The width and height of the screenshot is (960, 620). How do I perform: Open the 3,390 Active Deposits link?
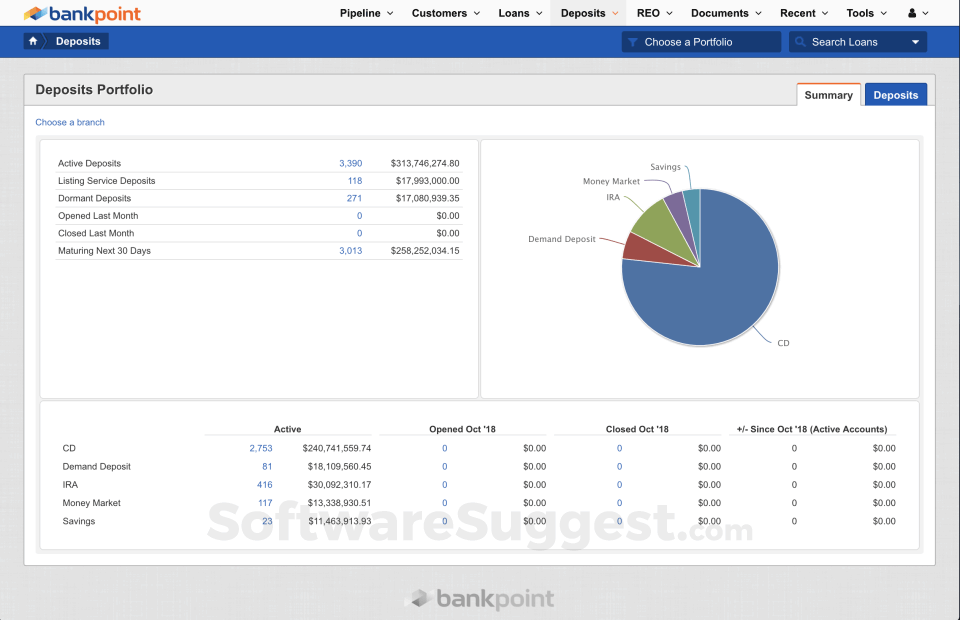350,163
